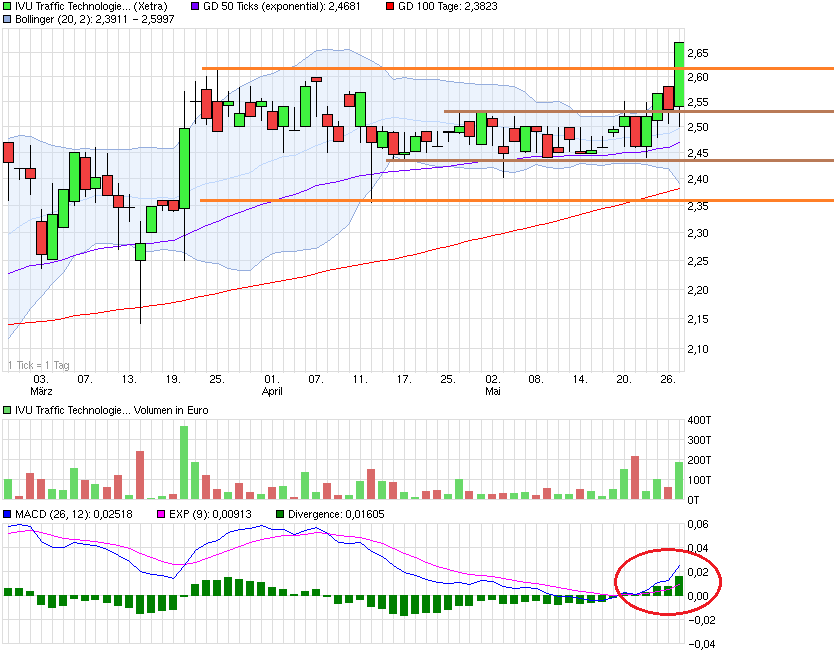The image size is (834, 652).
Task: Select the April label on the time axis
Action: coord(270,390)
